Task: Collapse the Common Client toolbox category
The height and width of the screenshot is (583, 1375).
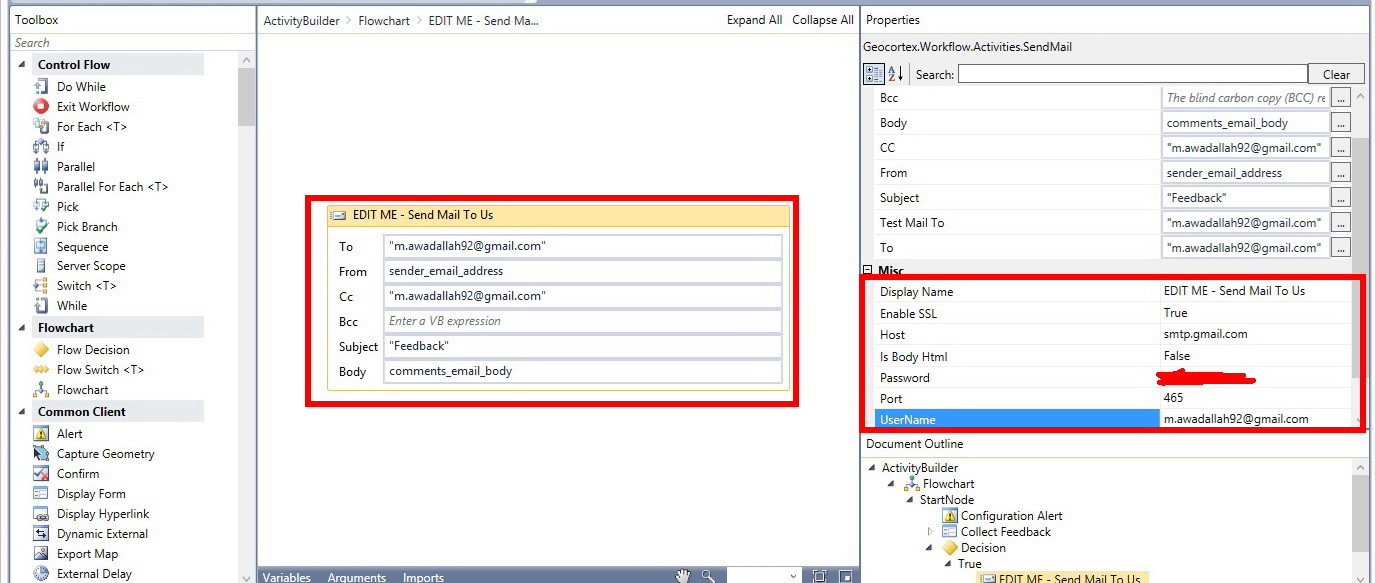Action: pos(23,412)
